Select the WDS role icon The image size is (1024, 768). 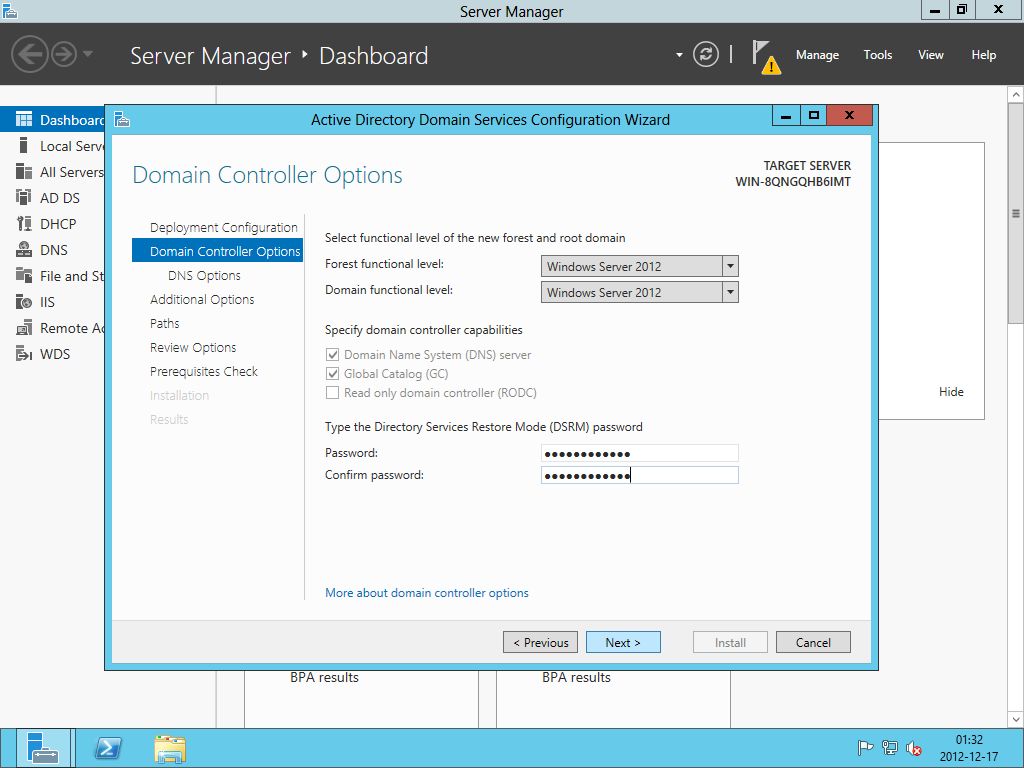(x=24, y=354)
